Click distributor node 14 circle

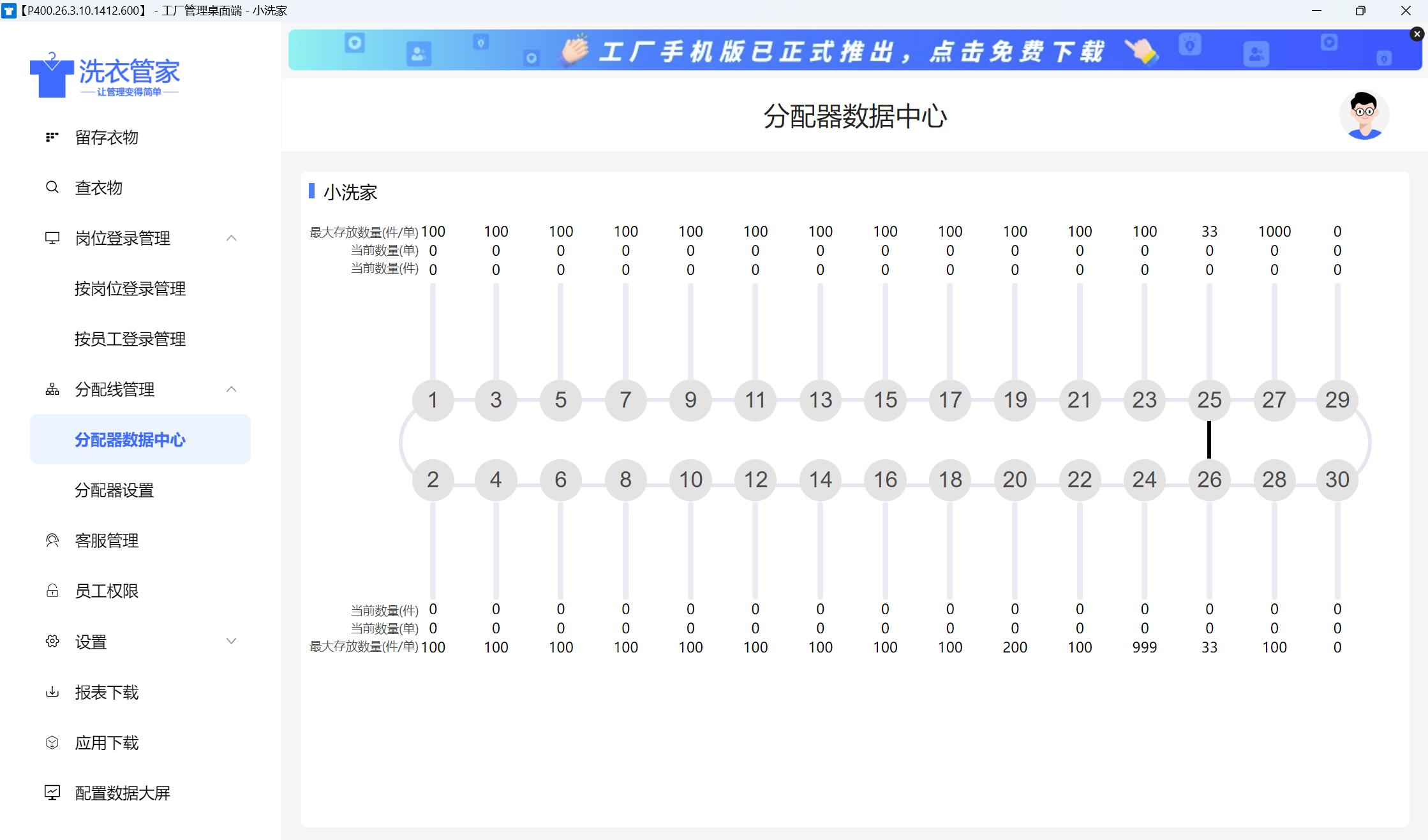820,480
